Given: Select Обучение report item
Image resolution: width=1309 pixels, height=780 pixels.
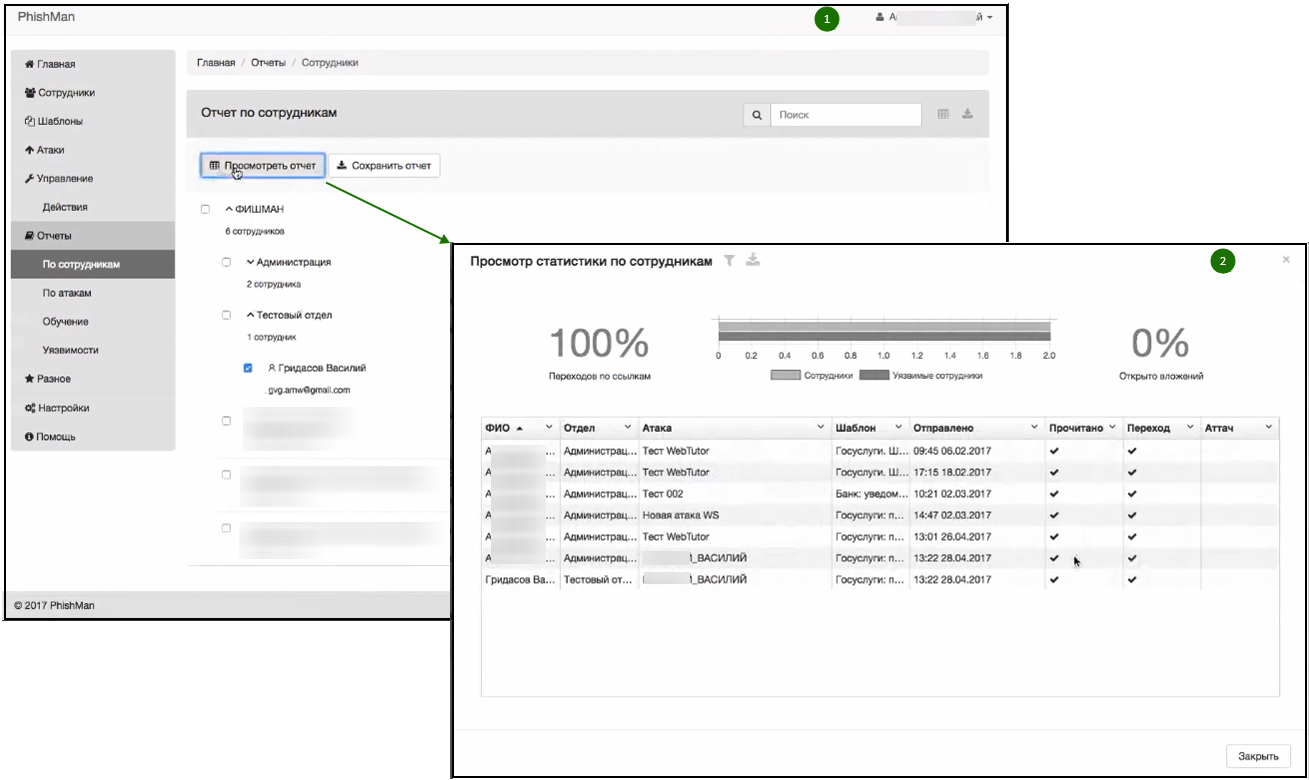Looking at the screenshot, I should tap(93, 322).
